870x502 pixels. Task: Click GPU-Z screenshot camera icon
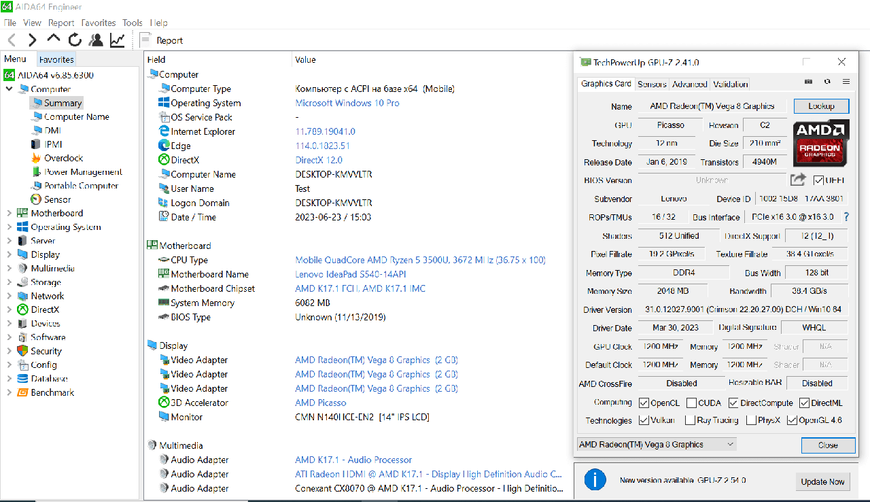(x=808, y=82)
